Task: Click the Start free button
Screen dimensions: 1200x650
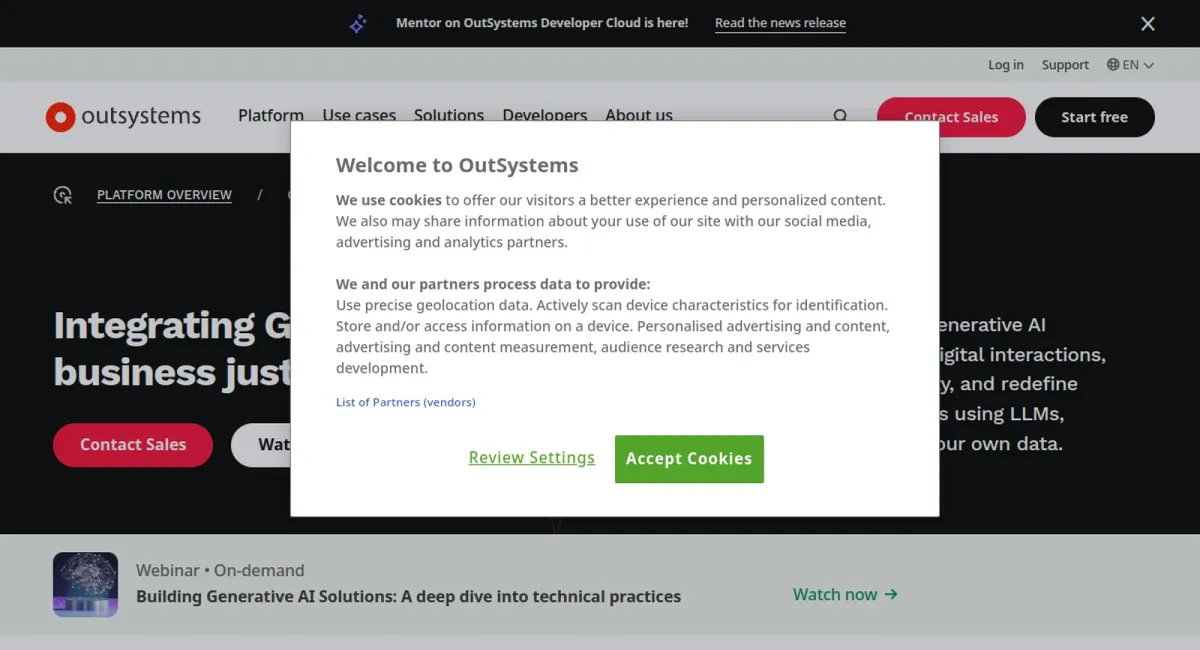Action: coord(1095,117)
